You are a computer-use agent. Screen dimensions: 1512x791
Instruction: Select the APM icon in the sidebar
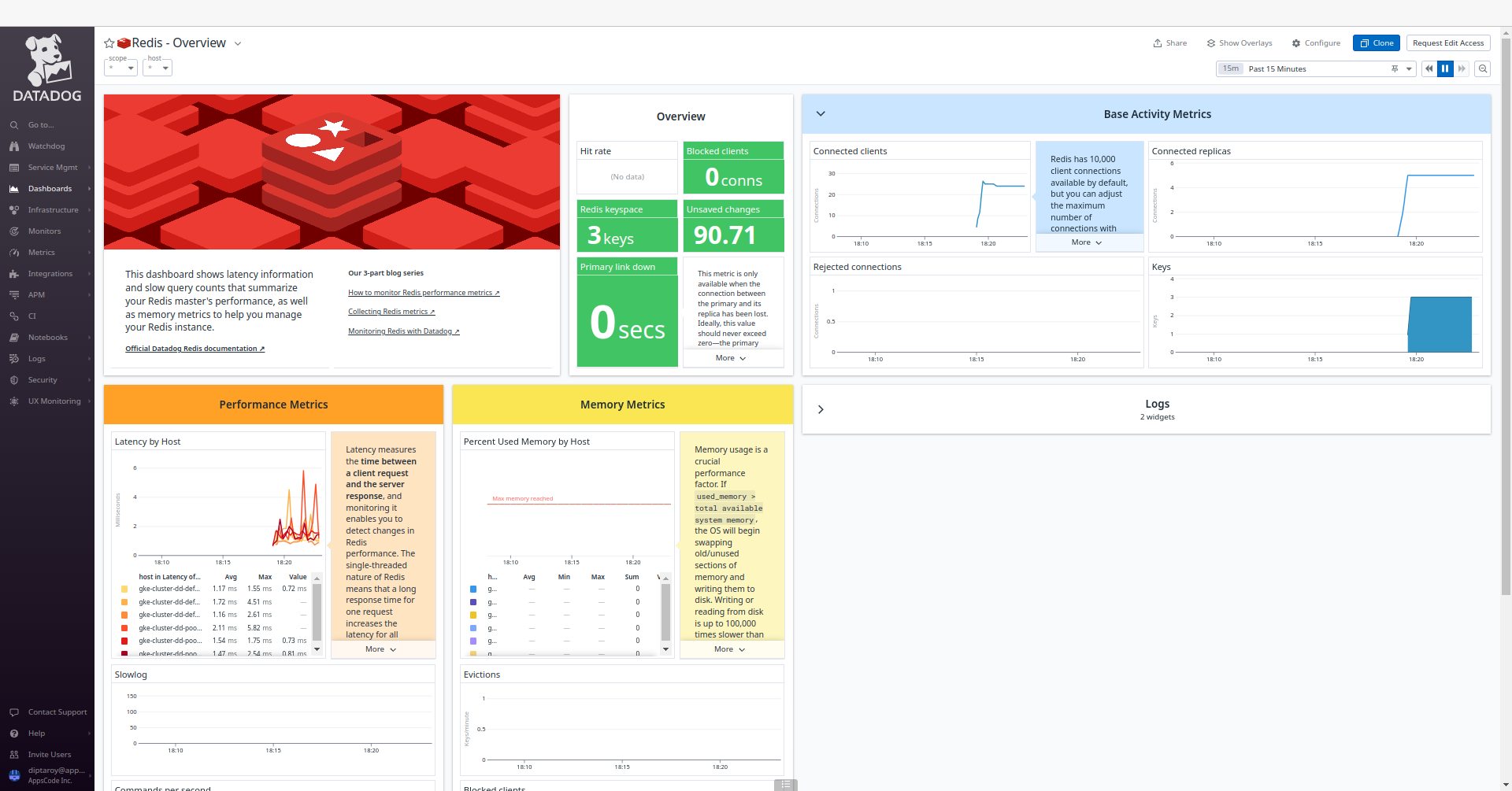13,294
